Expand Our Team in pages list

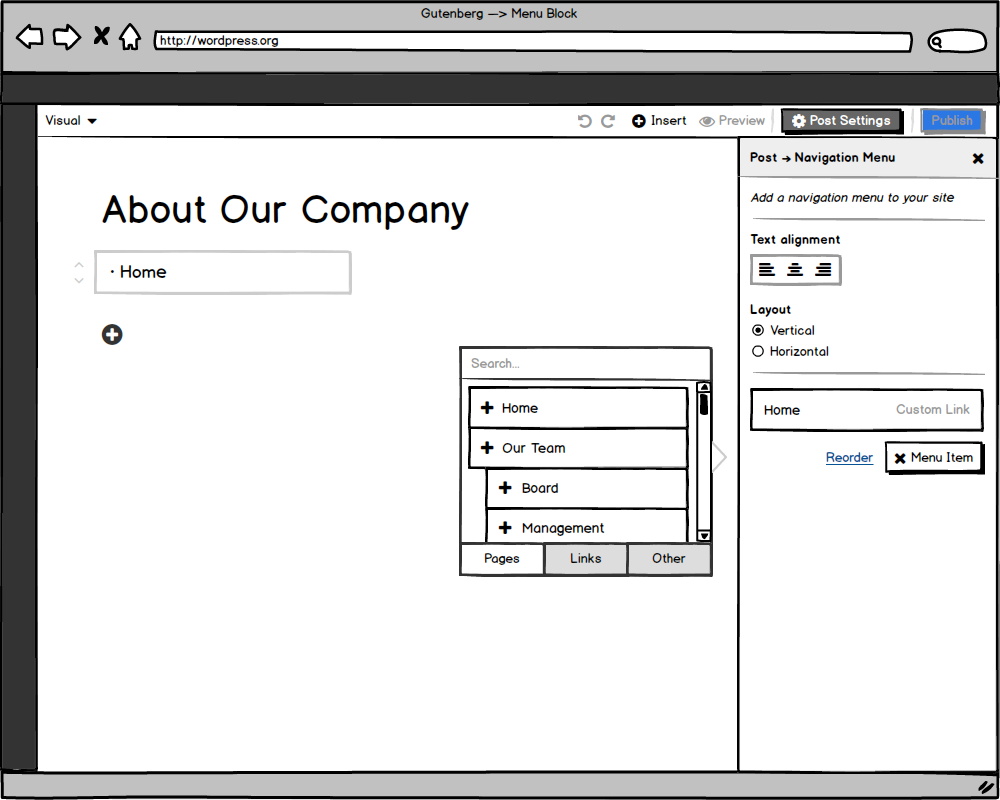coord(488,448)
